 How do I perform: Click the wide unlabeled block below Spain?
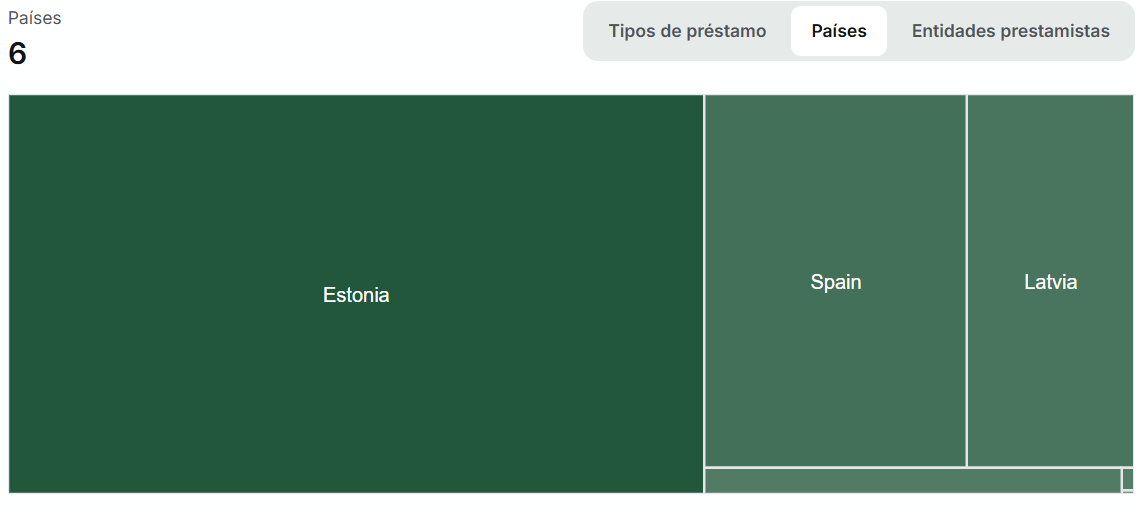(912, 481)
